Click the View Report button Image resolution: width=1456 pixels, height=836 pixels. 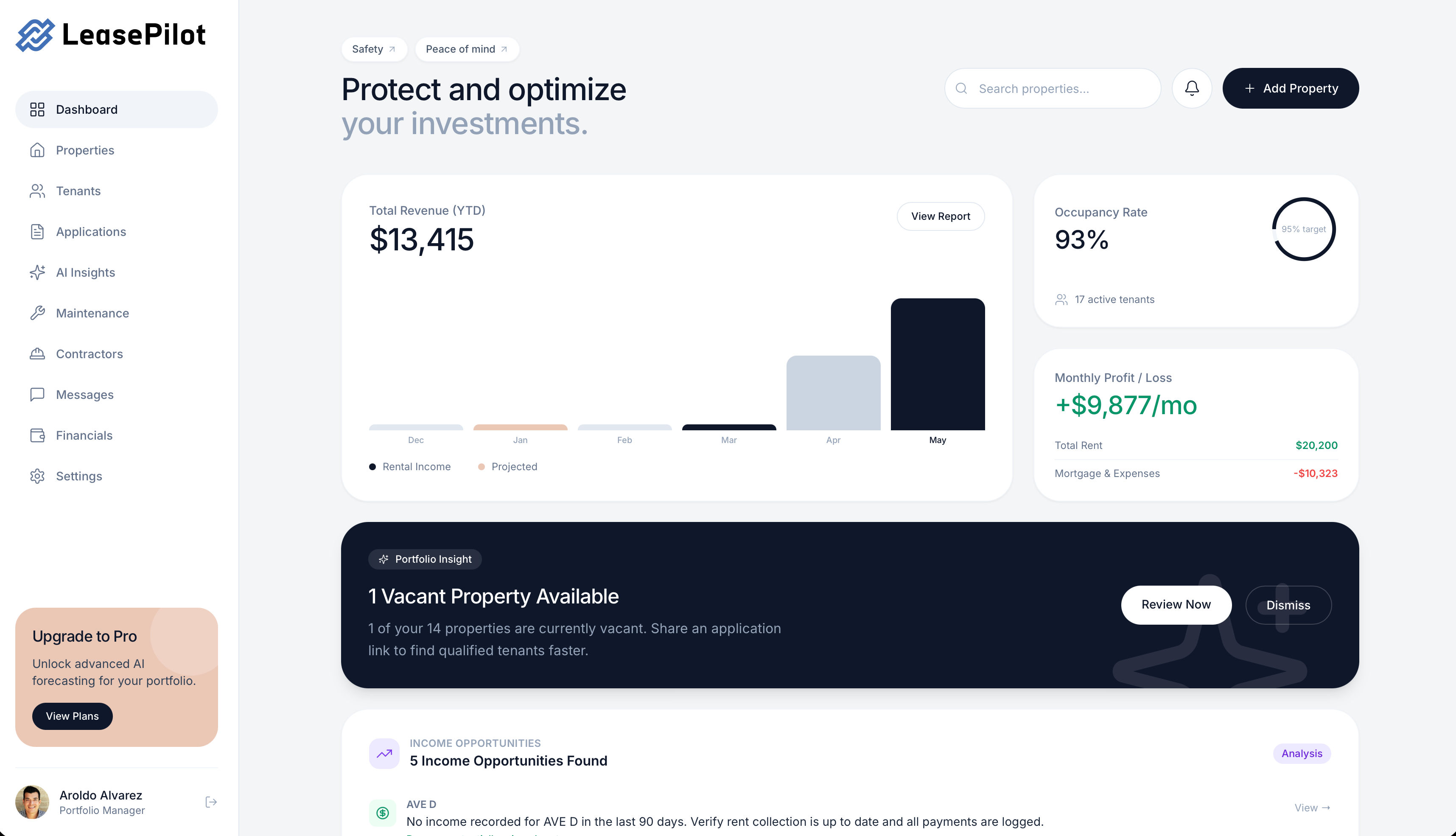pyautogui.click(x=940, y=216)
